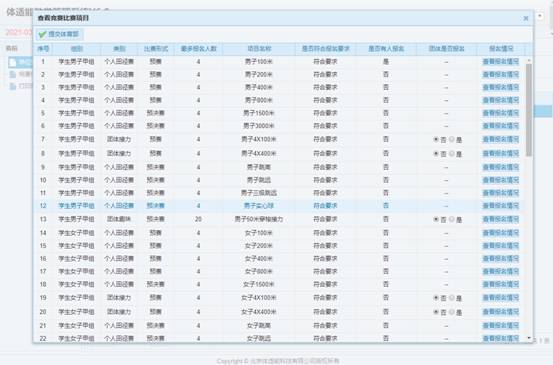The width and height of the screenshot is (553, 365).
Task: Select 是 for 女子4X100米 team signup
Action: pos(452,298)
